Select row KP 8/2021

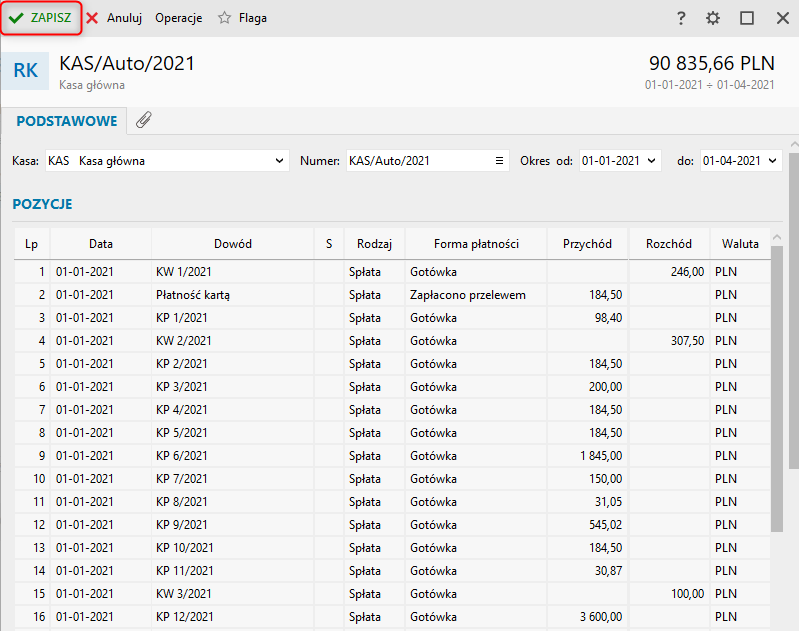coord(392,502)
